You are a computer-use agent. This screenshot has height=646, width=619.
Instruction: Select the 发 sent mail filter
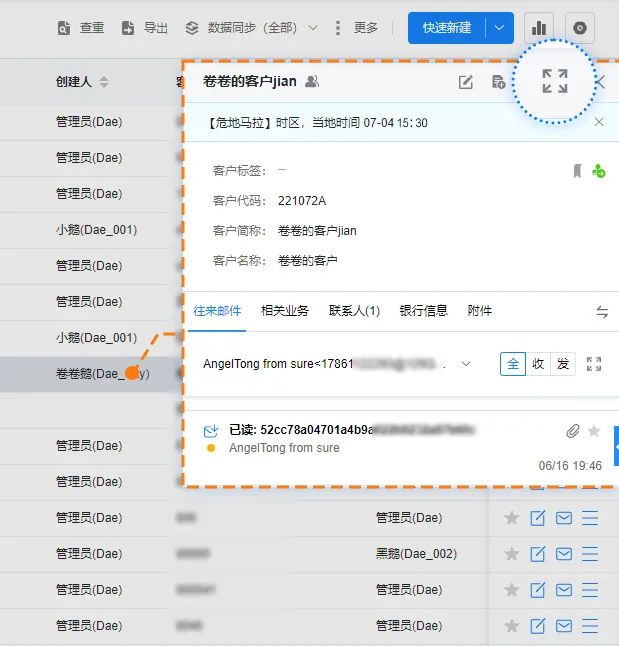563,364
